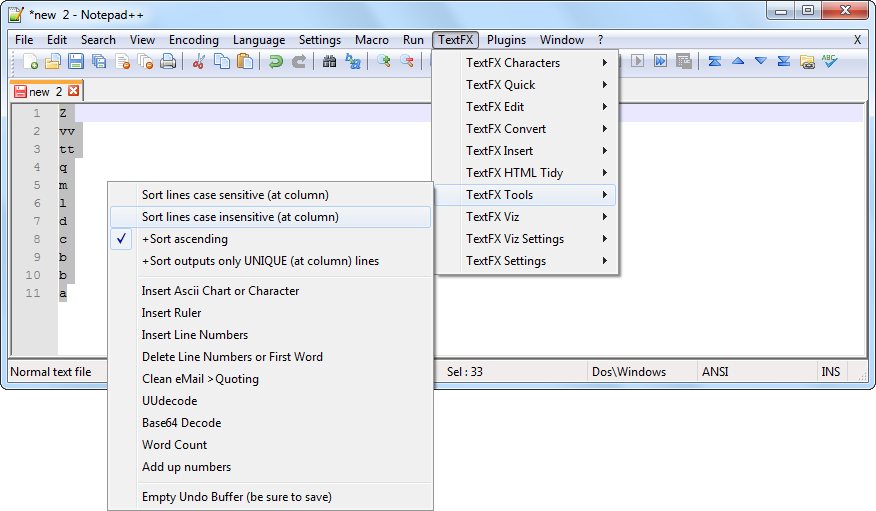Screen dimensions: 876x511
Task: Toggle '+Sort outputs only UNIQUE' option
Action: point(270,261)
